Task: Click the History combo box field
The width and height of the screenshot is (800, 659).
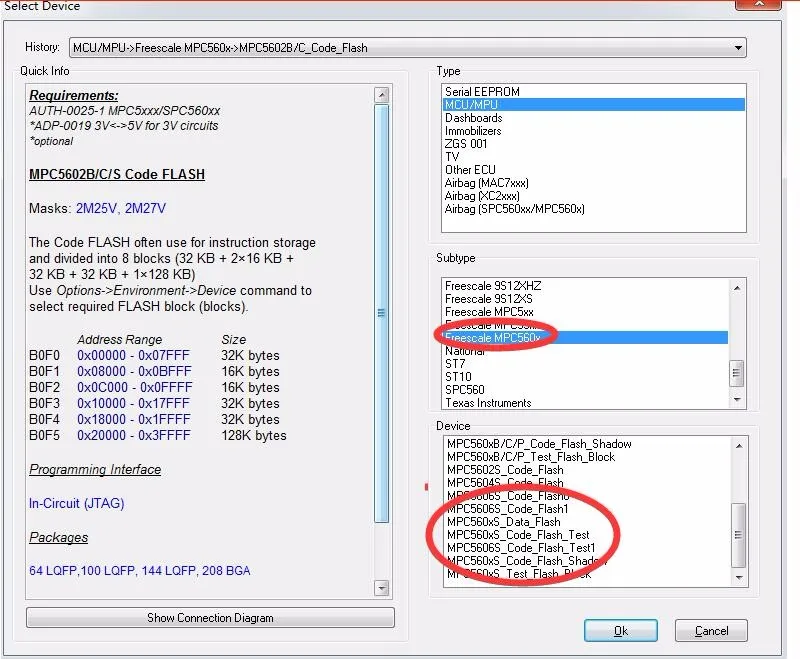Action: pyautogui.click(x=407, y=48)
